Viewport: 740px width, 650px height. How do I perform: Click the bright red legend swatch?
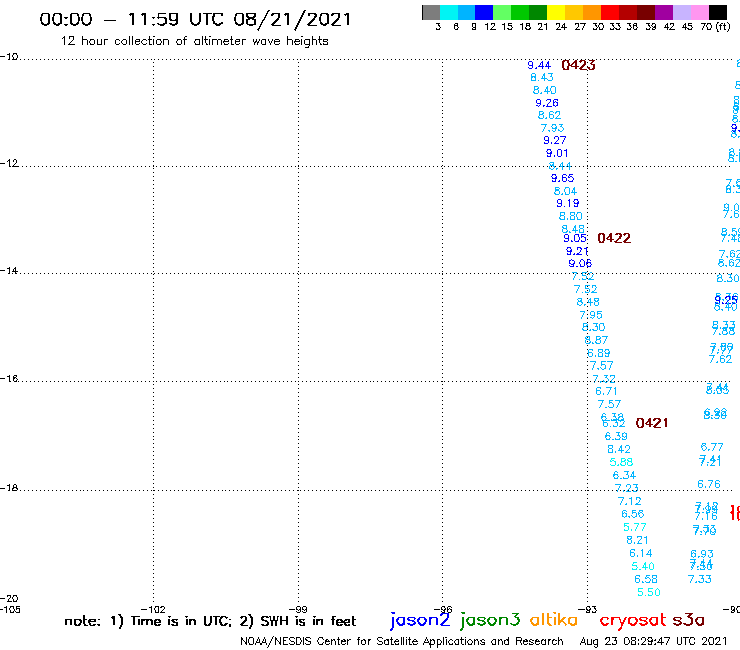tap(609, 12)
